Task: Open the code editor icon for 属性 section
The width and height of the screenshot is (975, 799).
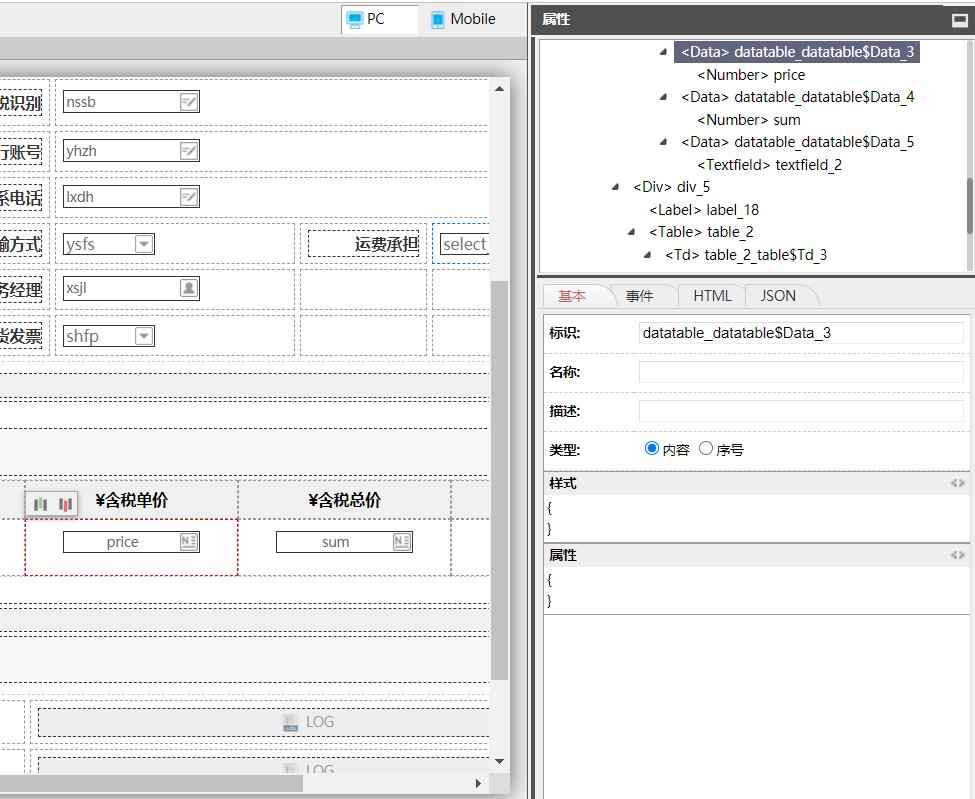Action: (x=957, y=555)
